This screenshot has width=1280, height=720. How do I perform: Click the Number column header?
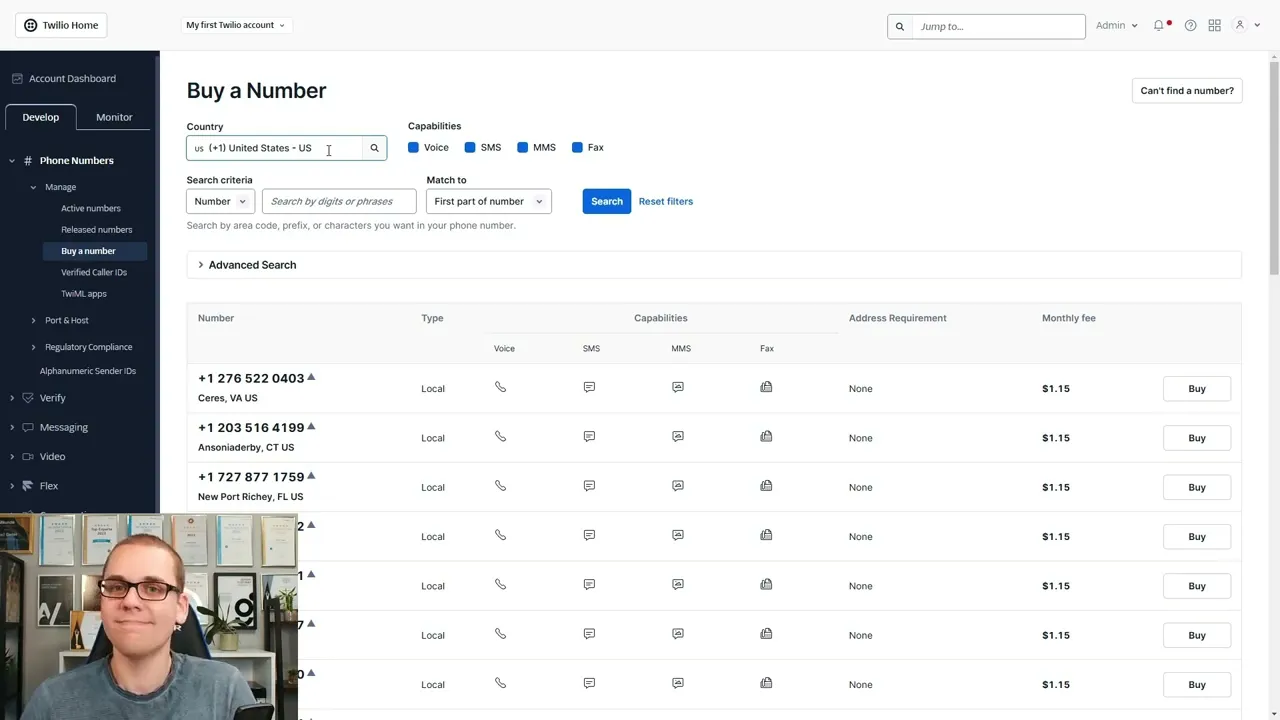216,318
